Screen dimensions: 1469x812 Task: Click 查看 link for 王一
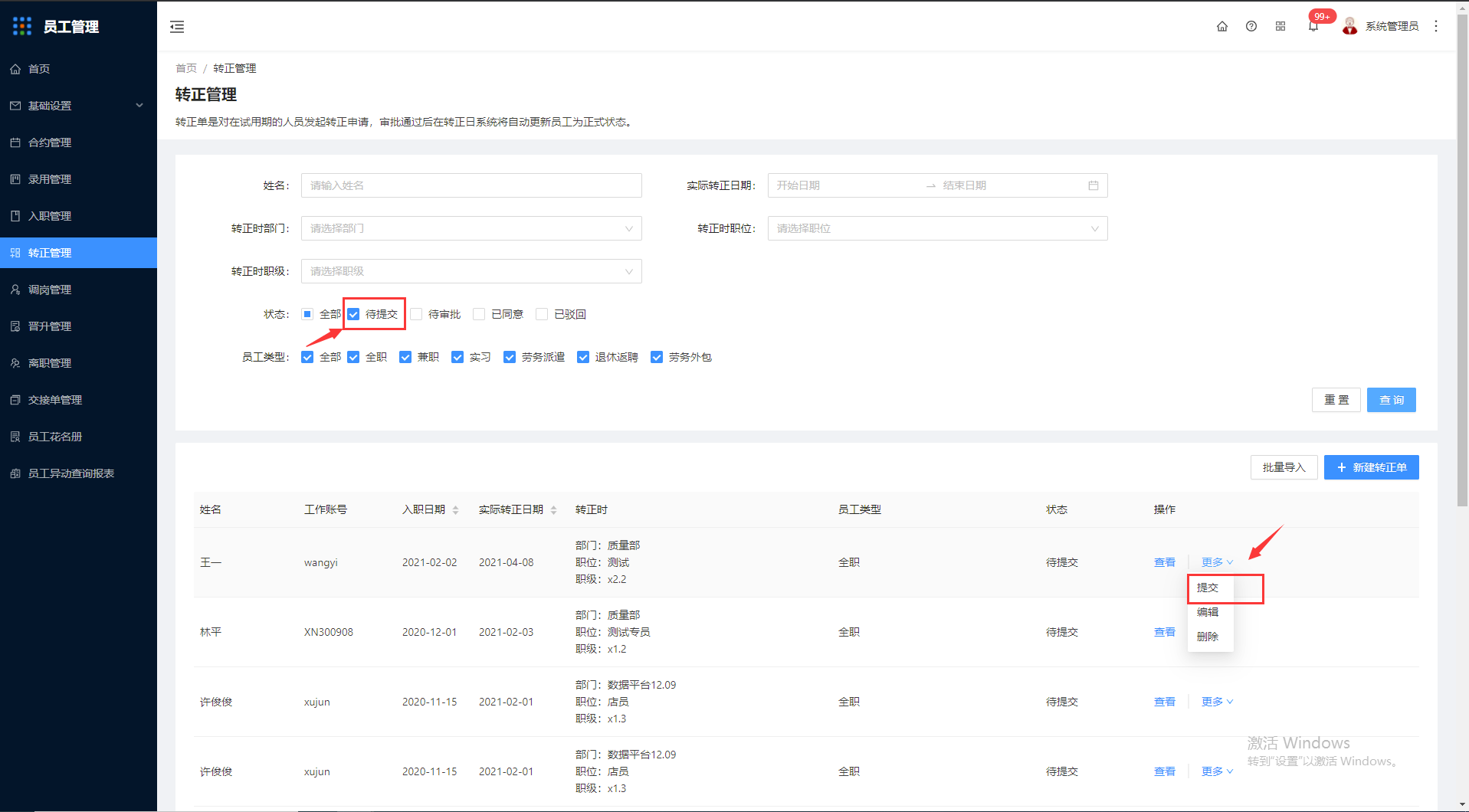click(1165, 562)
